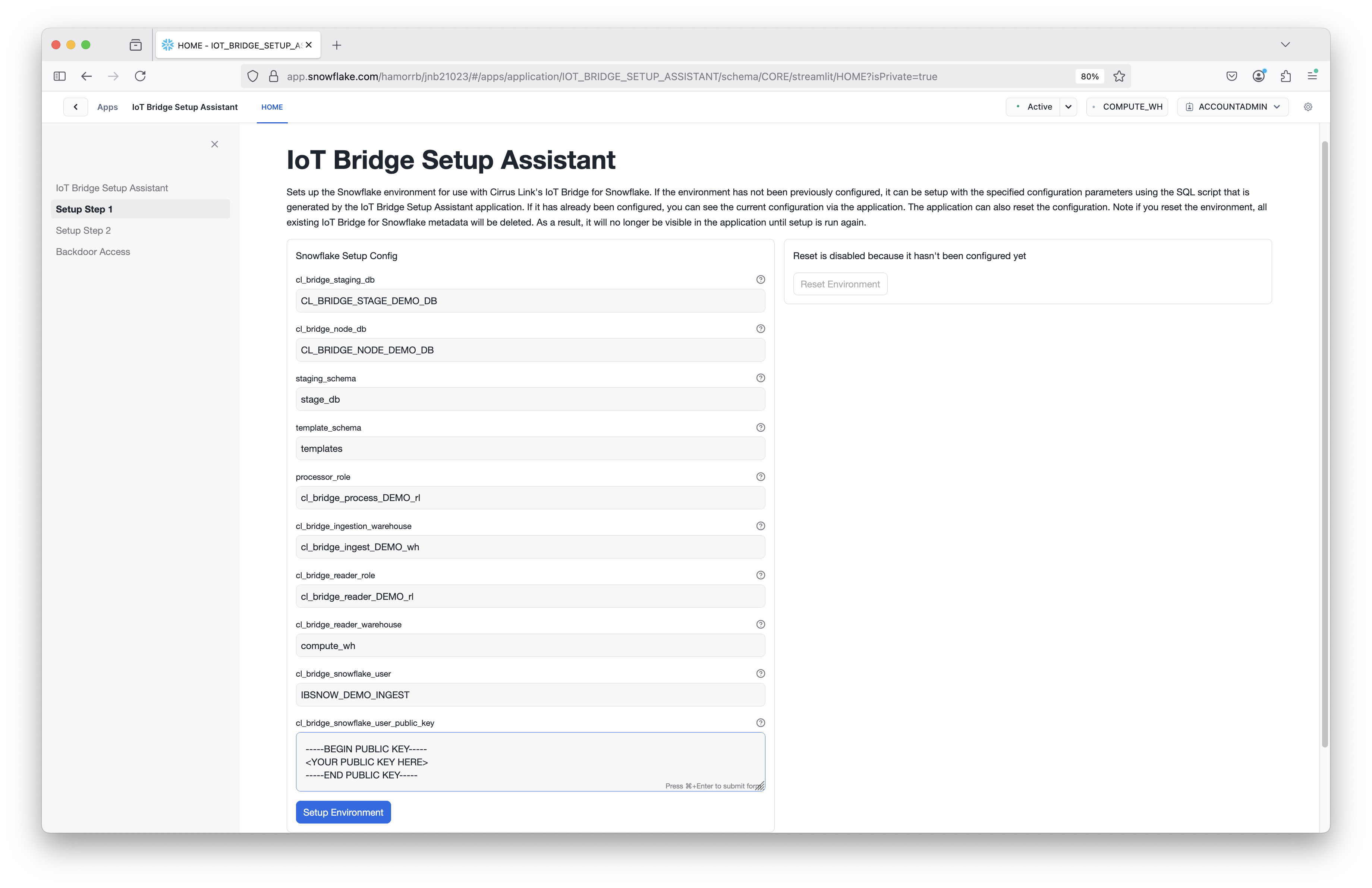Click the IoT Bridge Setup Assistant breadcrumb
The height and width of the screenshot is (888, 1372).
point(185,107)
